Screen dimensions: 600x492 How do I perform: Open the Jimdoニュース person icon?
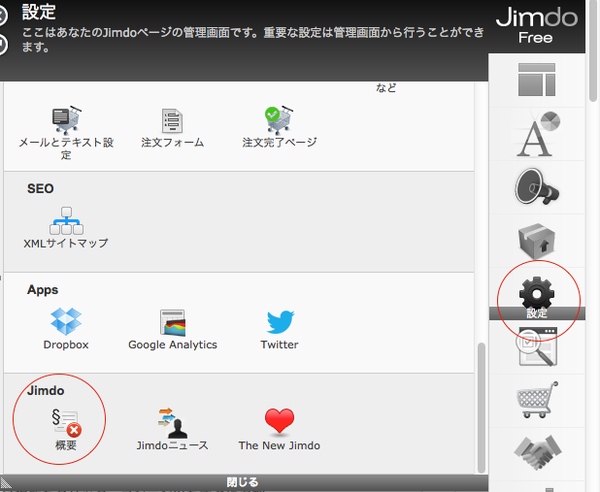(172, 423)
